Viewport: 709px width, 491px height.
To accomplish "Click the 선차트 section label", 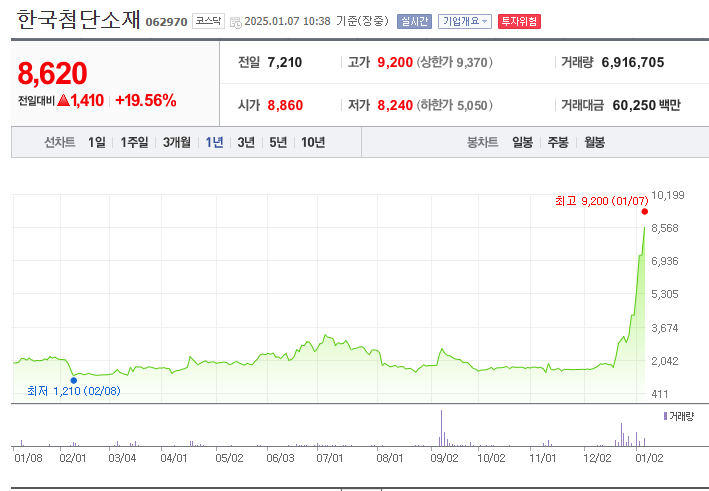I will [x=59, y=142].
